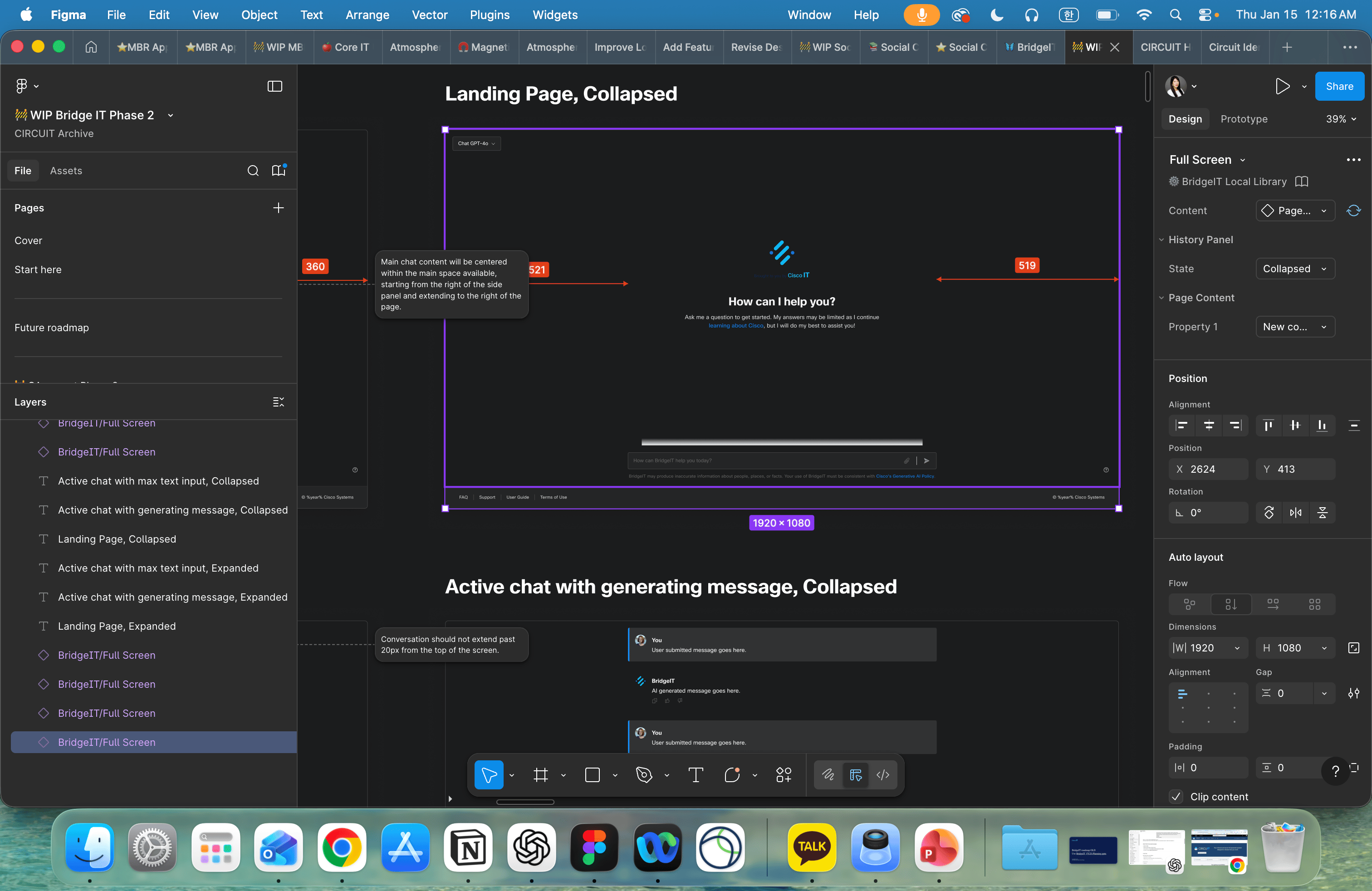Click the X position input field
The image size is (1372, 891).
[1208, 469]
